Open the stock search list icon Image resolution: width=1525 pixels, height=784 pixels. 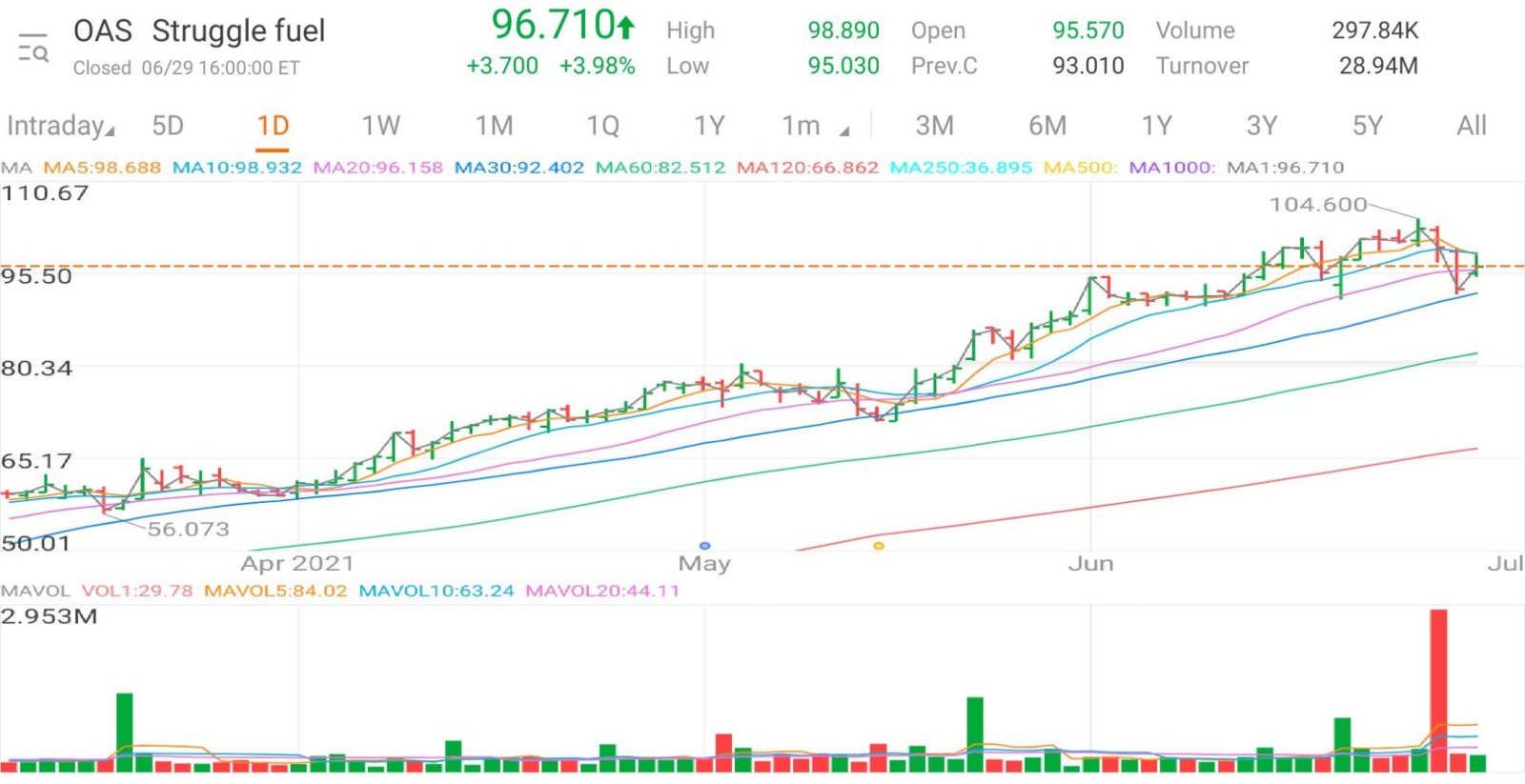33,48
